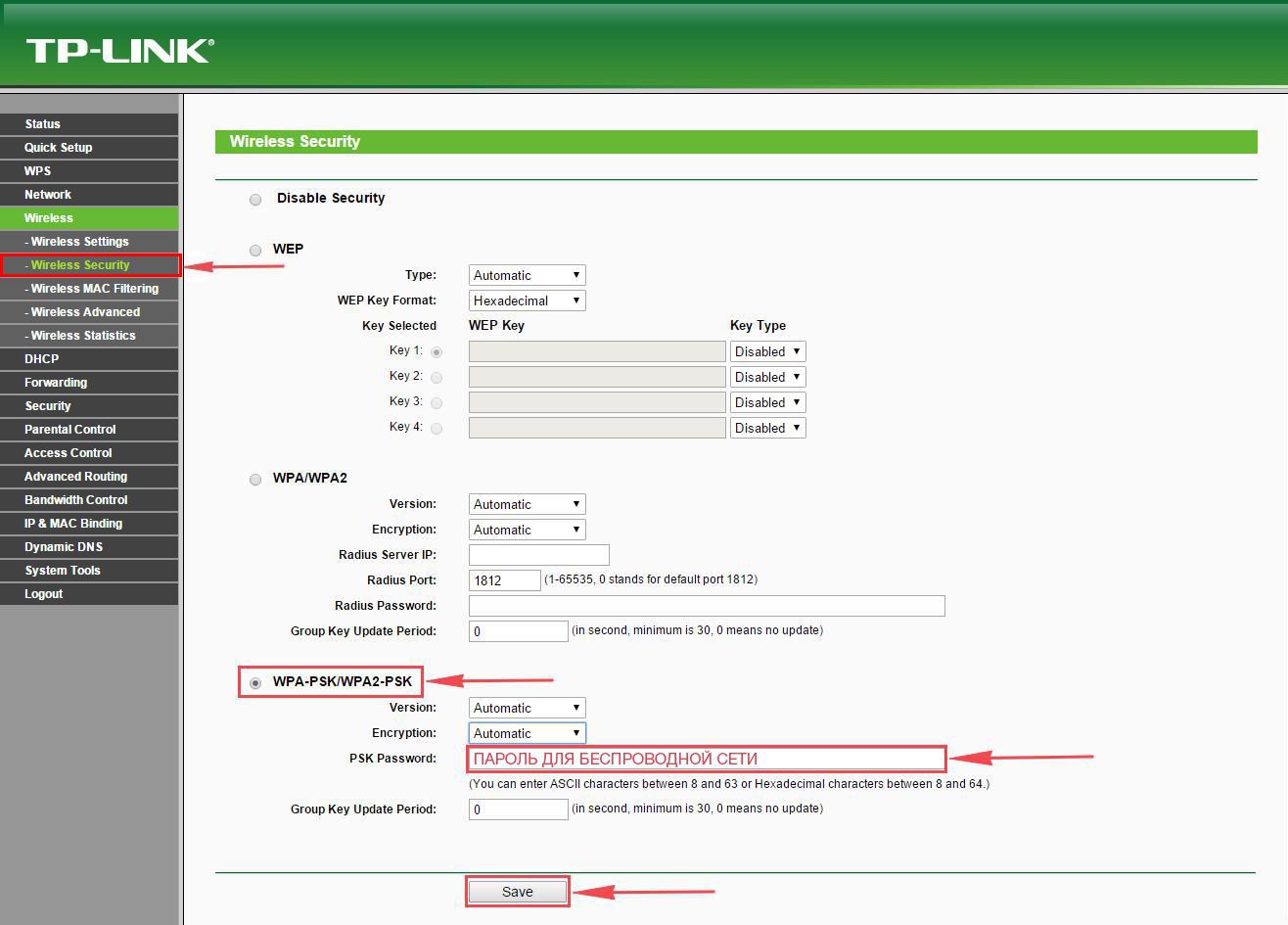
Task: Click the 'Radius Server IP:' label
Action: [x=388, y=555]
